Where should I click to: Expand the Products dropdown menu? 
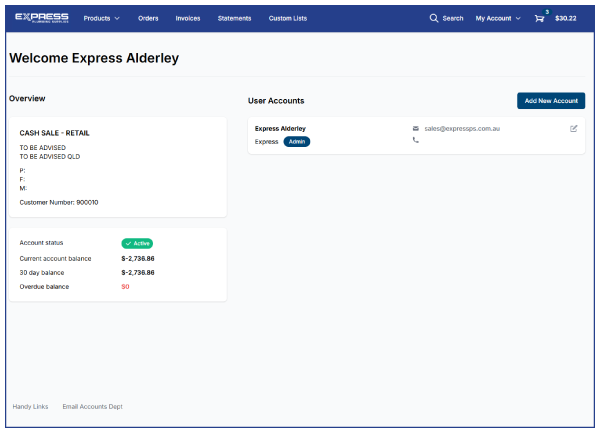tap(101, 18)
